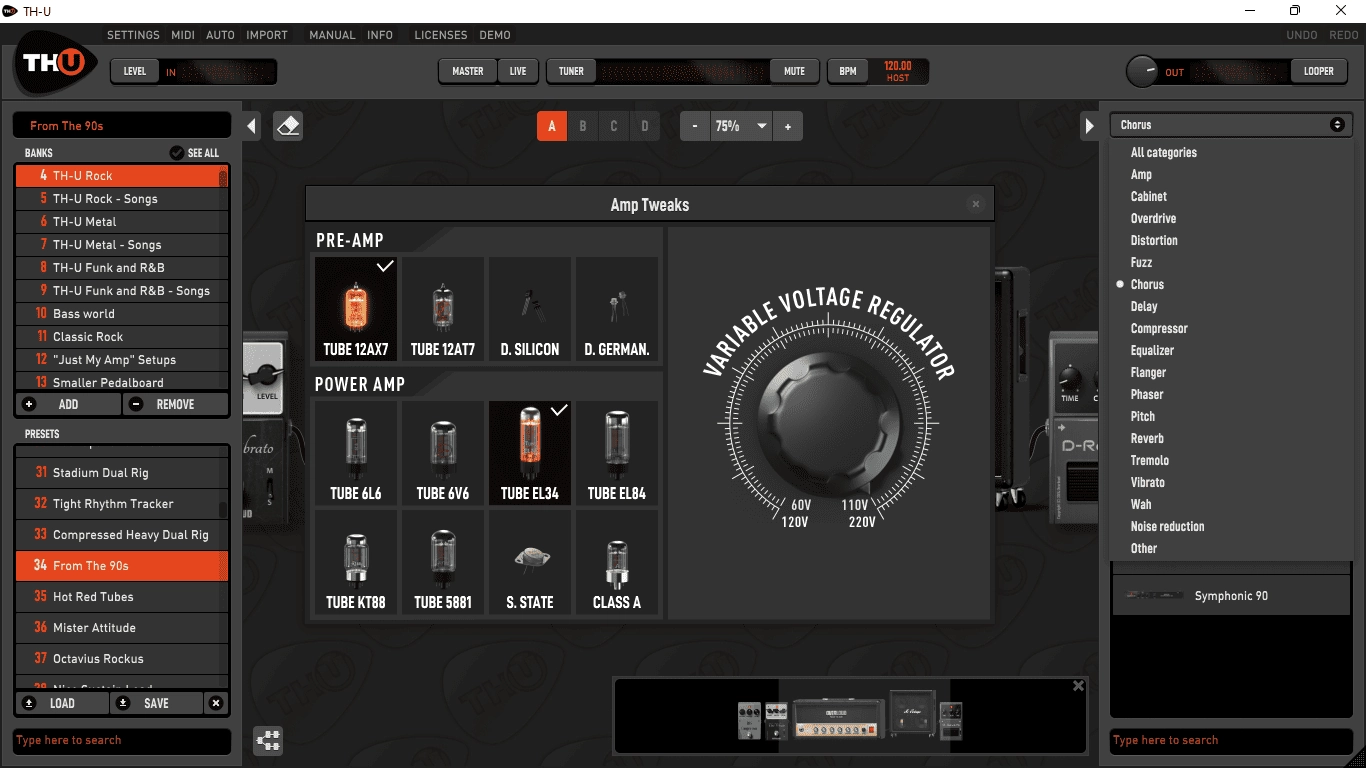The width and height of the screenshot is (1366, 768).
Task: Select the TUBE KT88 power amp
Action: [x=356, y=562]
